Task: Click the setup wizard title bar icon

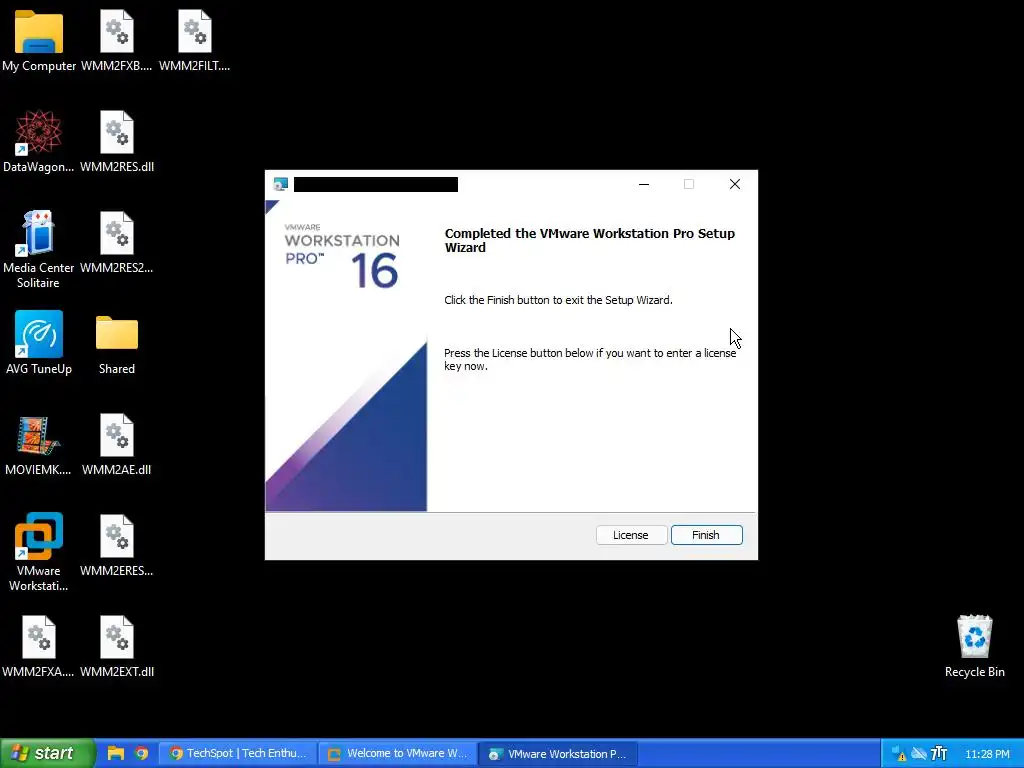Action: [x=281, y=184]
